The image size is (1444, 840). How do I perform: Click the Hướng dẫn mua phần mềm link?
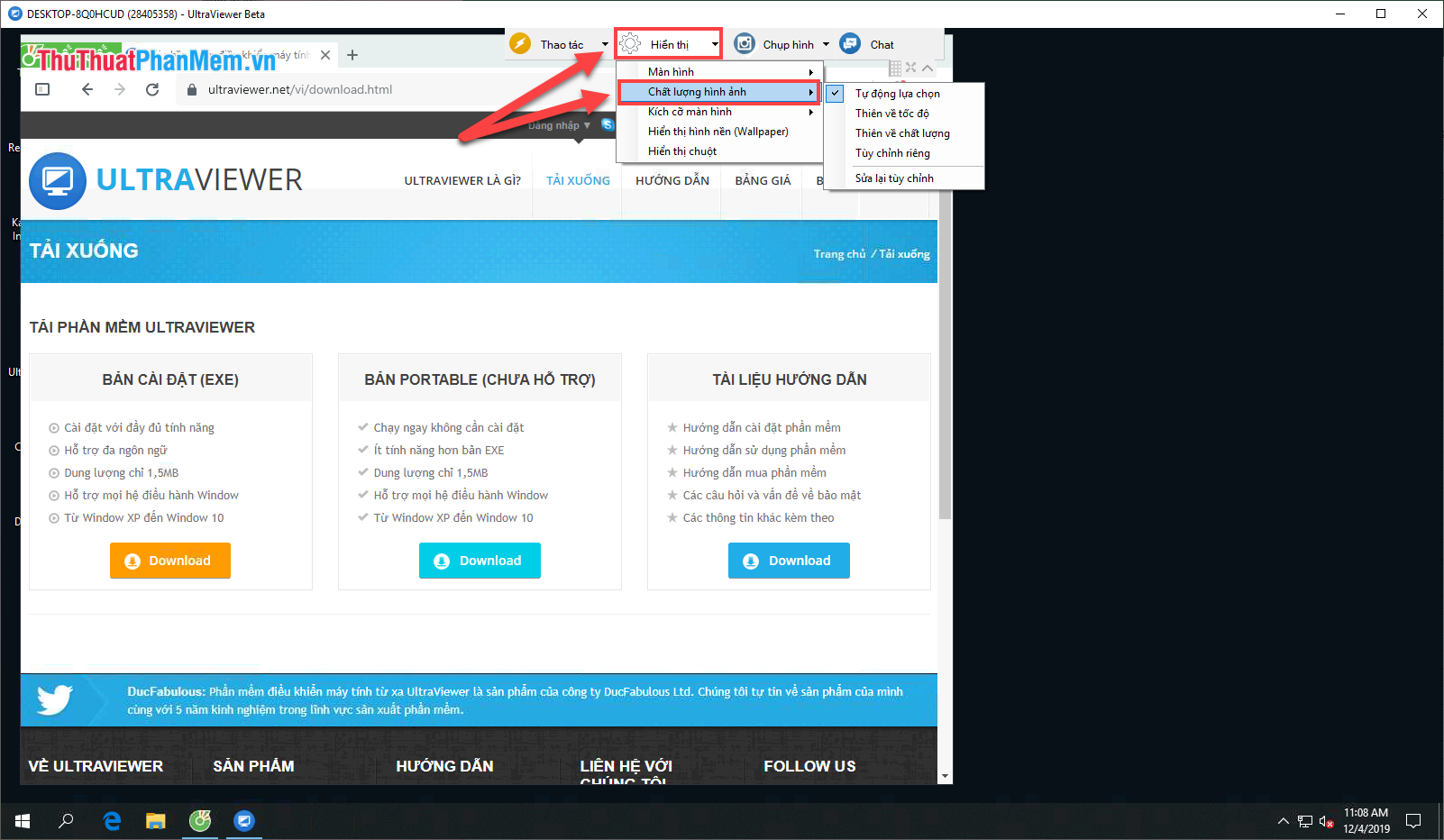click(754, 472)
